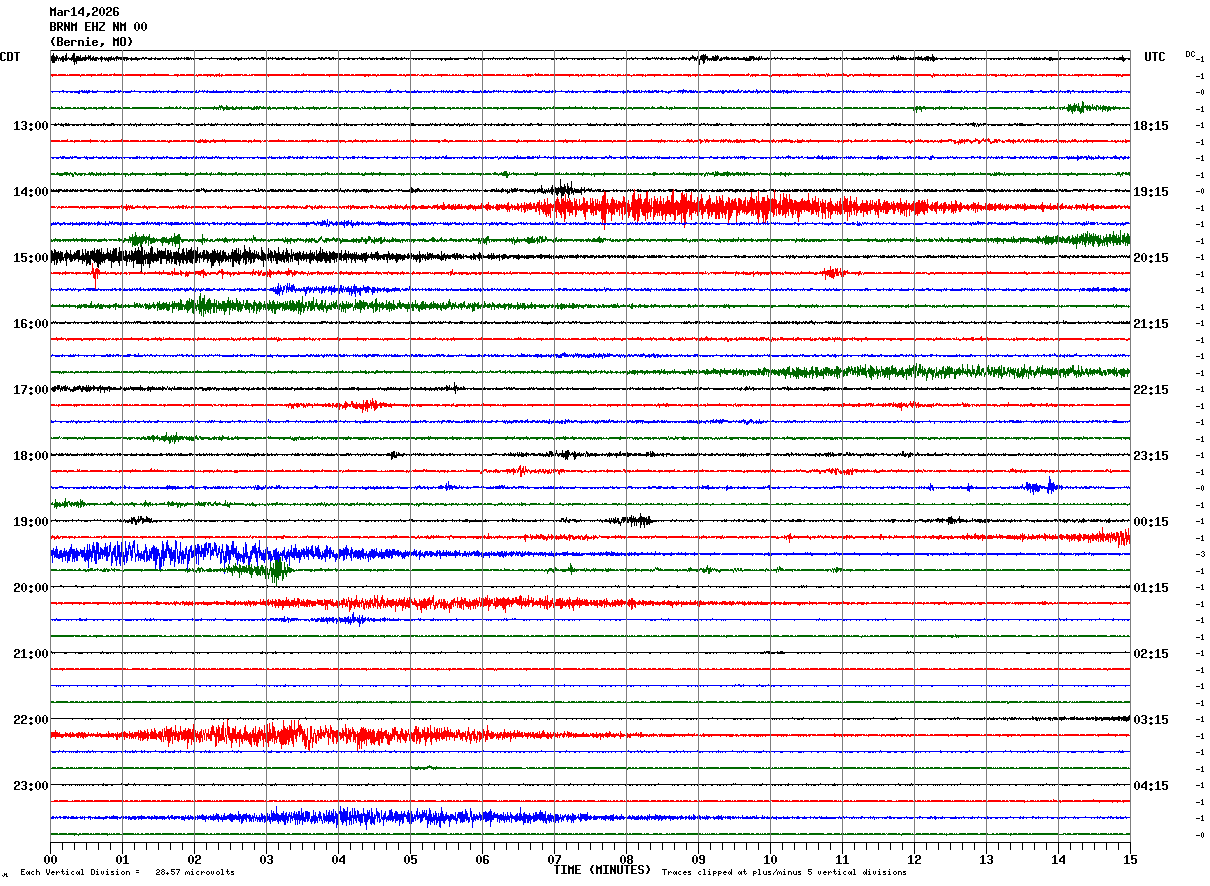Viewport: 1210px width, 886px height.
Task: Click the 03:15 UTC time label
Action: [x=1151, y=720]
